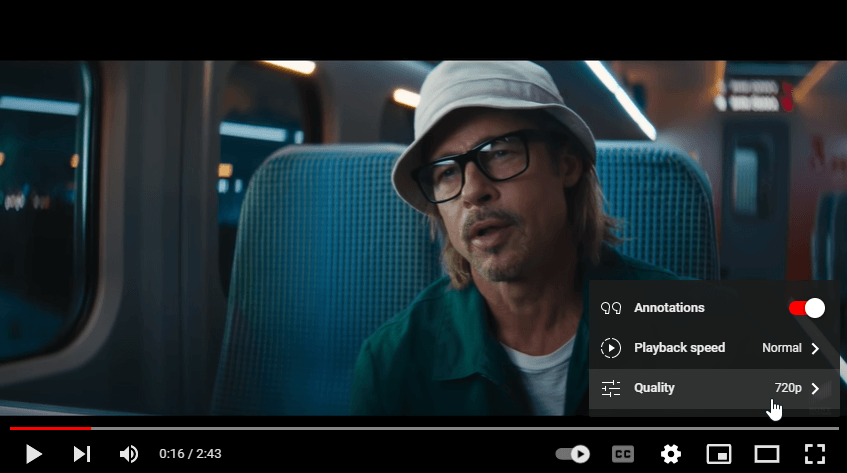Click the 0:16 / 2:43 time display
The image size is (847, 473).
pos(190,454)
